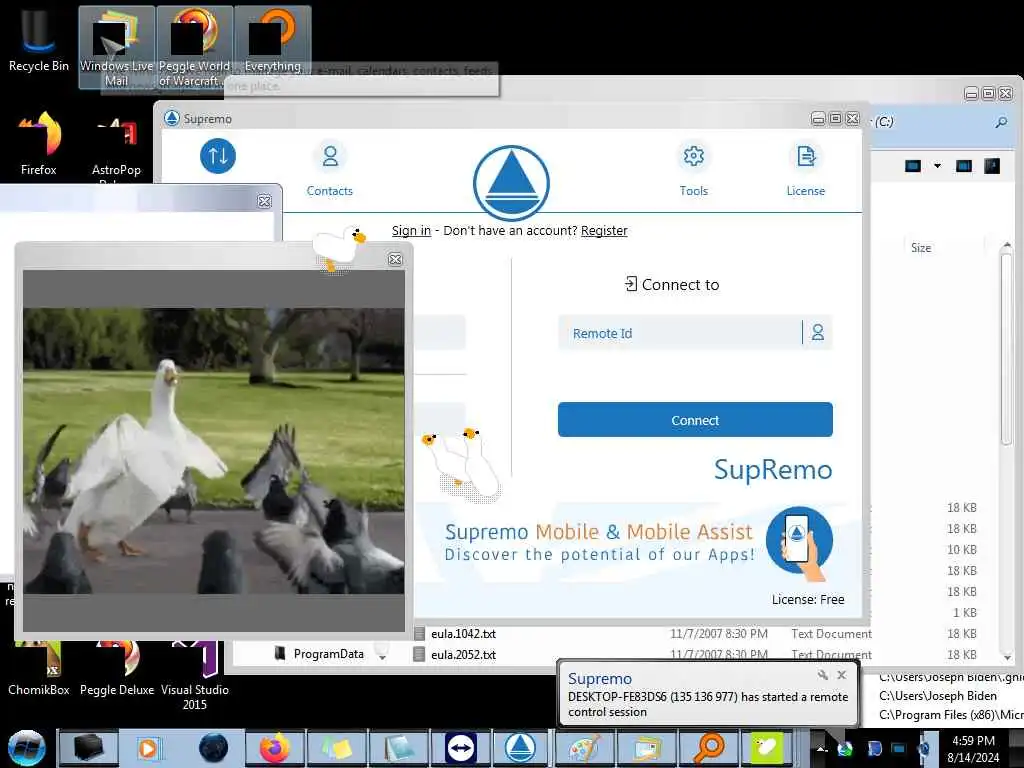1024x768 pixels.
Task: Select eula.1042.txt in Explorer window
Action: point(463,633)
